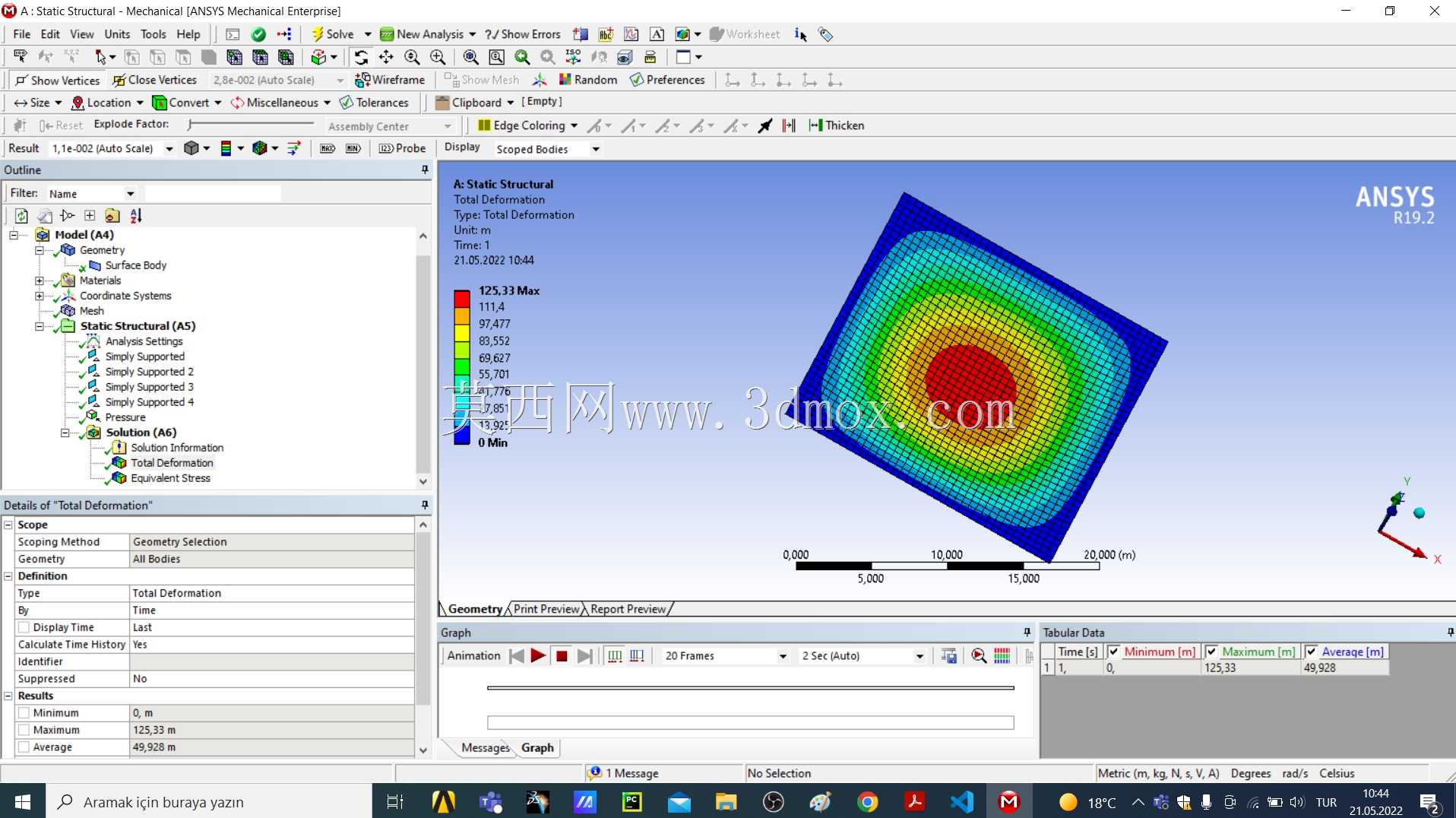This screenshot has width=1456, height=818.
Task: Collapse the Solution (A6) node
Action: click(65, 433)
